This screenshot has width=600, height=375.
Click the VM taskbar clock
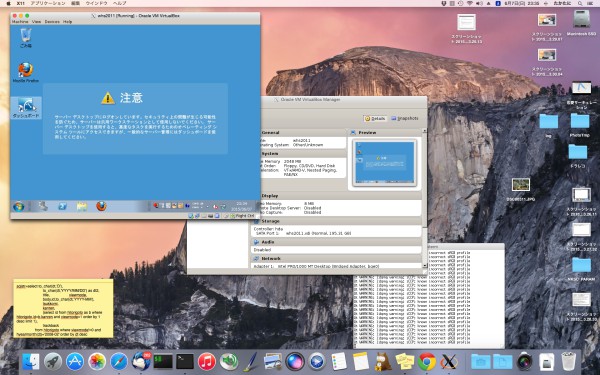[x=241, y=207]
